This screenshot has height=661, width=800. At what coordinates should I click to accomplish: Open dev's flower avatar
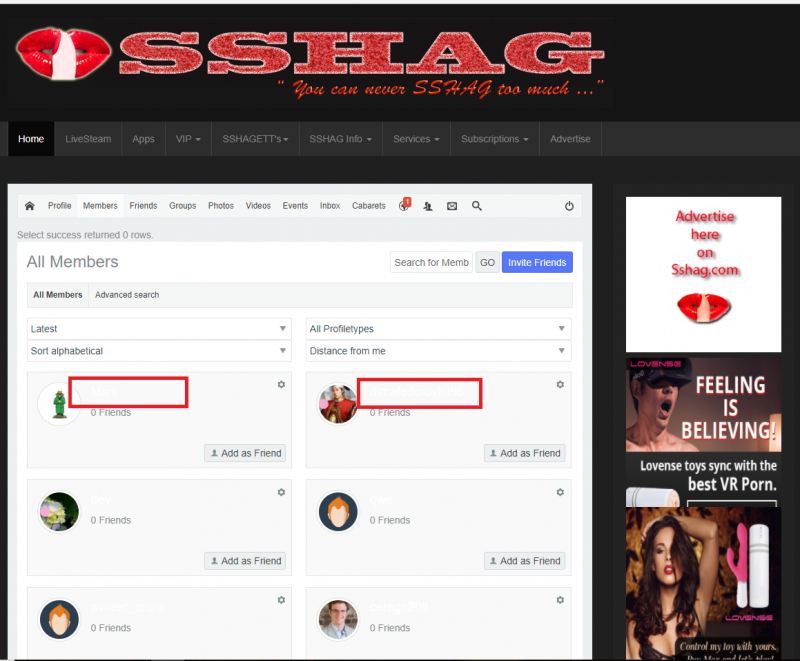(59, 512)
